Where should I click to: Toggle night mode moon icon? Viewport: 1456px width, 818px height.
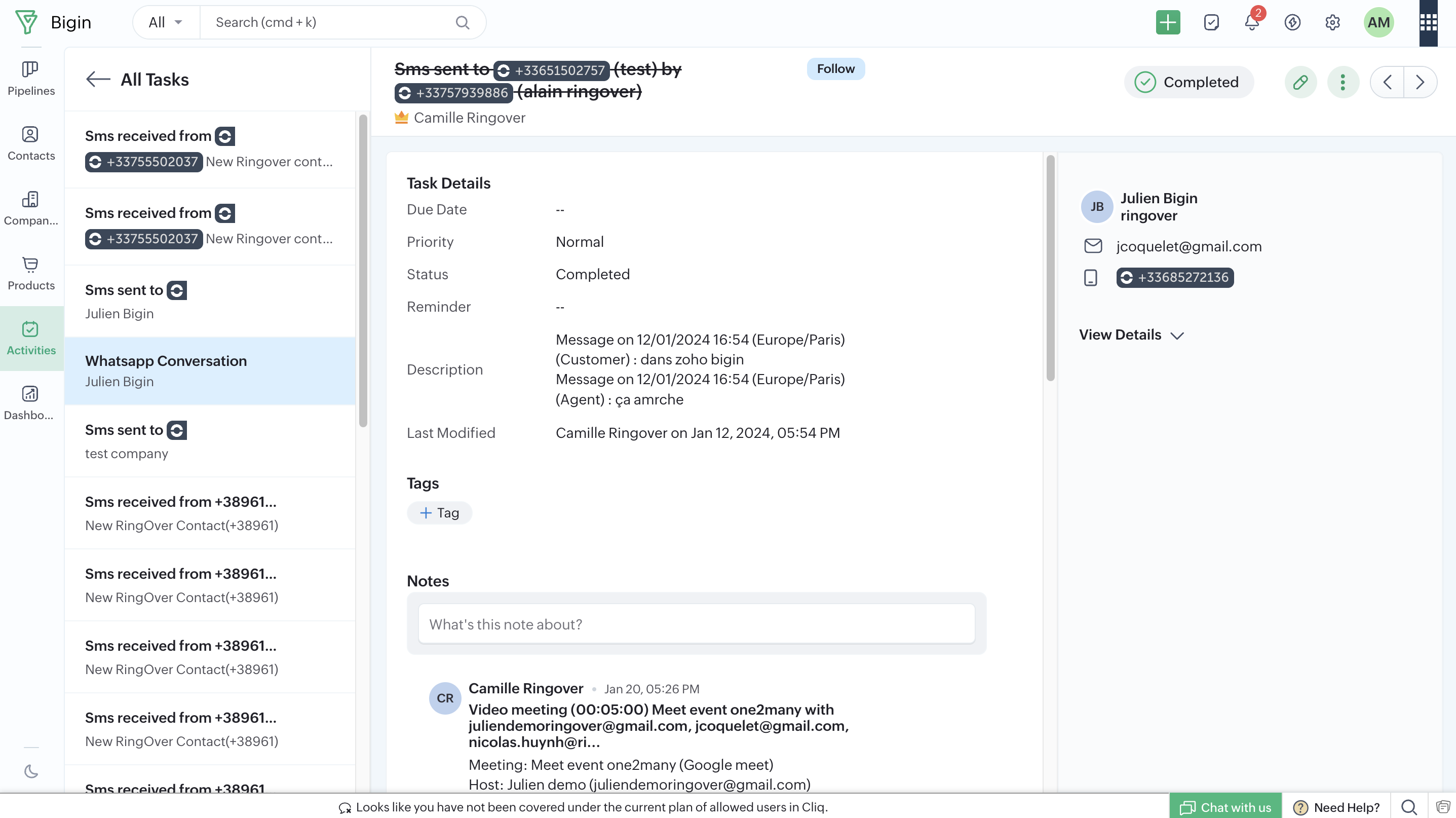click(30, 771)
